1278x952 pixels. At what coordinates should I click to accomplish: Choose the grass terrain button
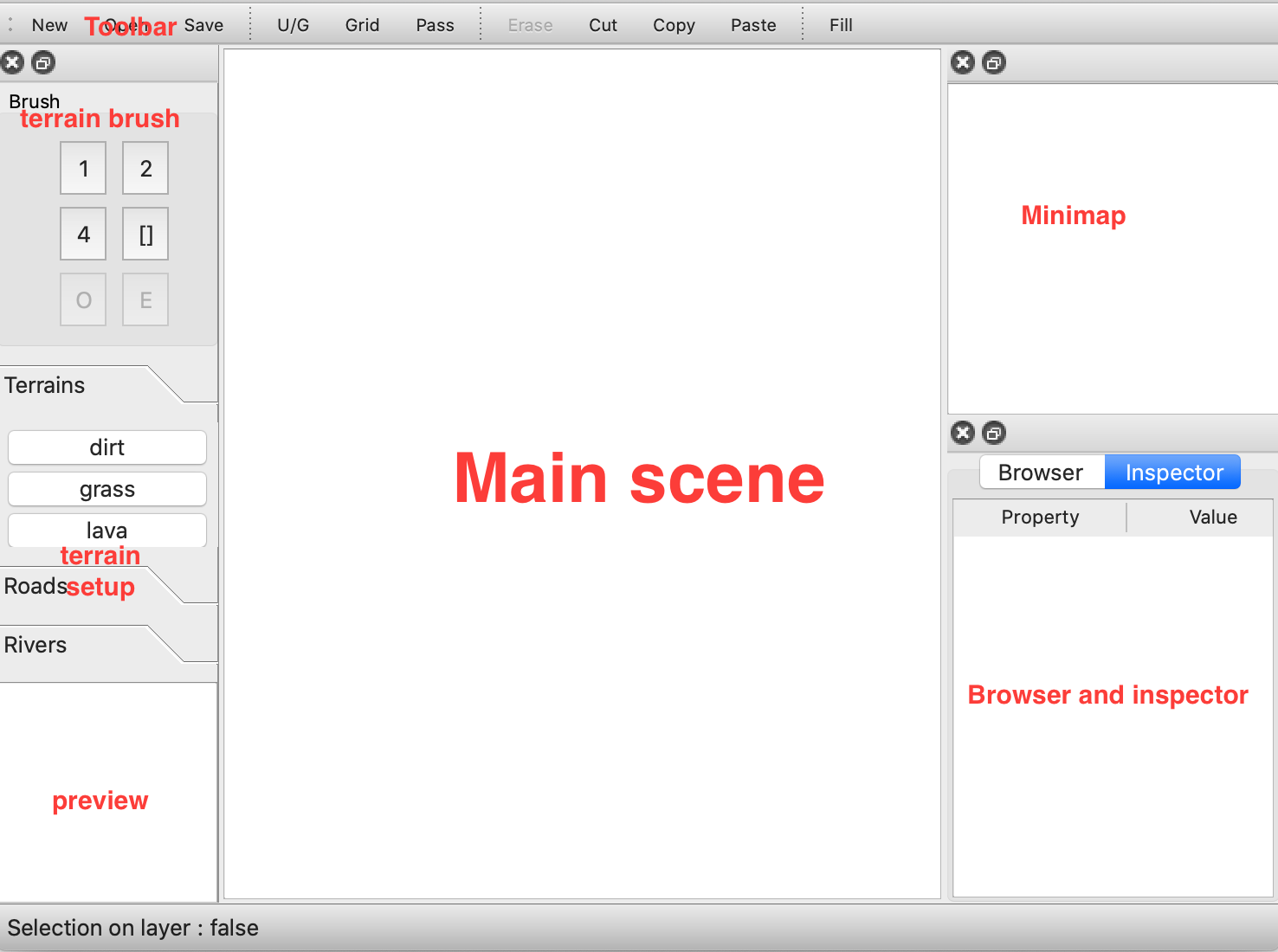point(107,489)
